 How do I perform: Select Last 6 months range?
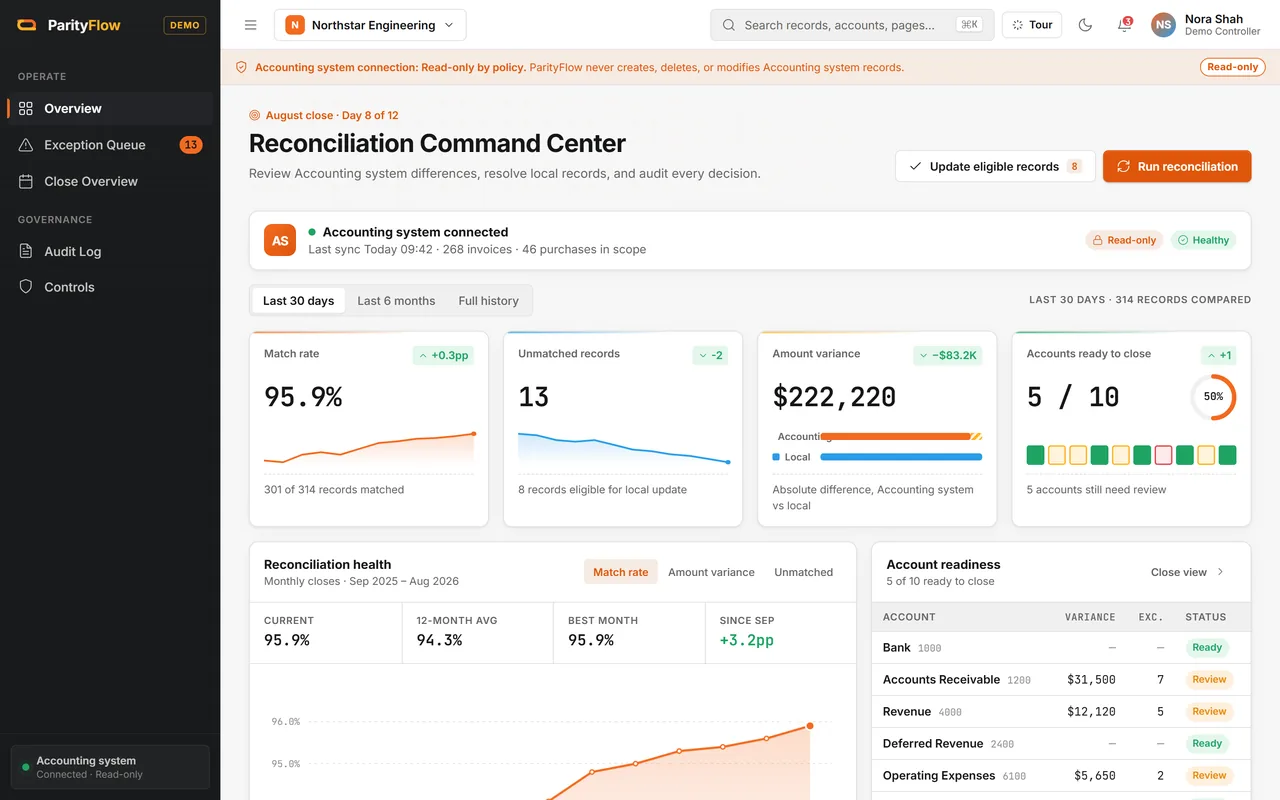tap(396, 300)
